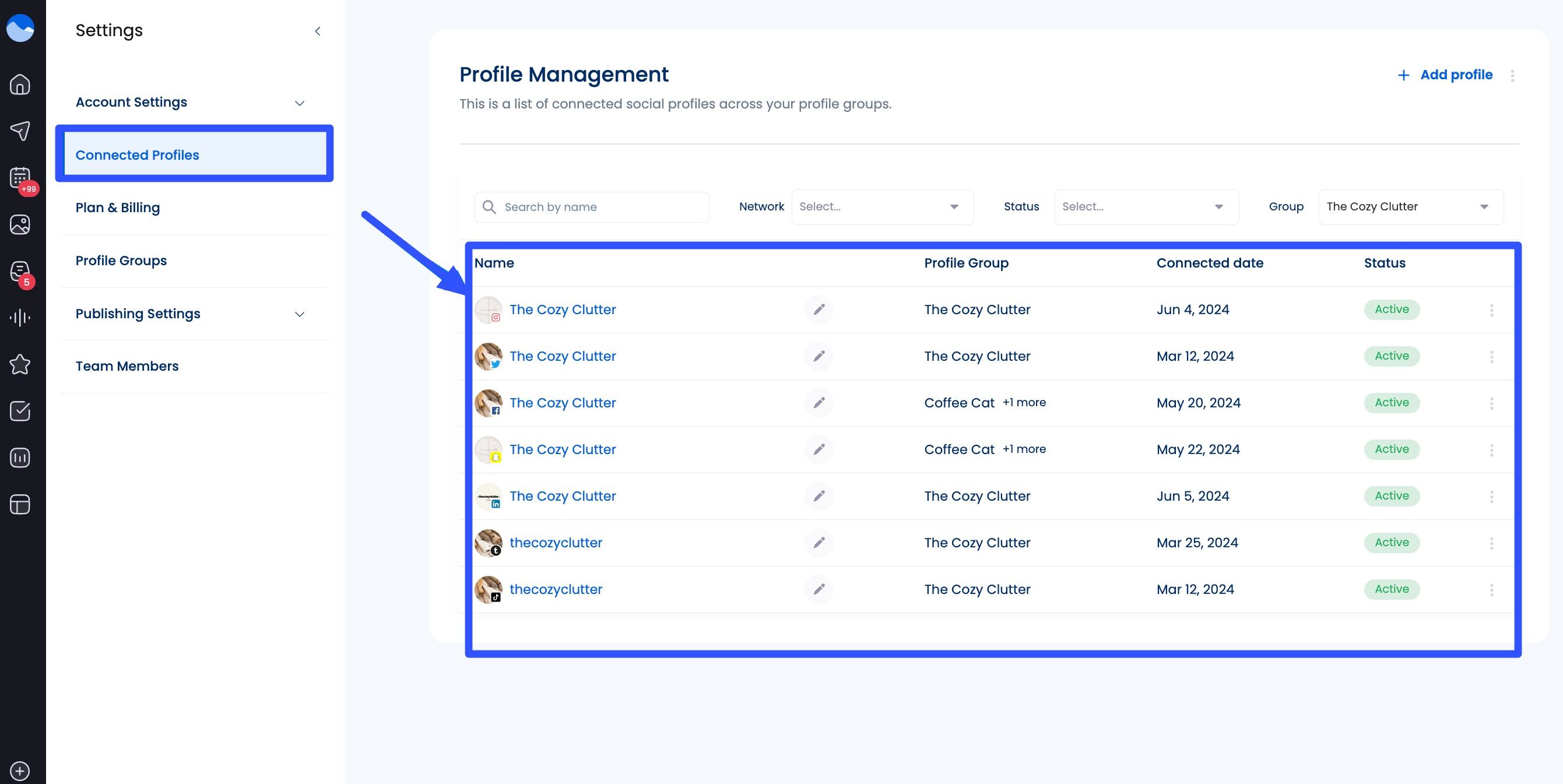Edit the Instagram Cozy Clutter profile name

pos(819,310)
